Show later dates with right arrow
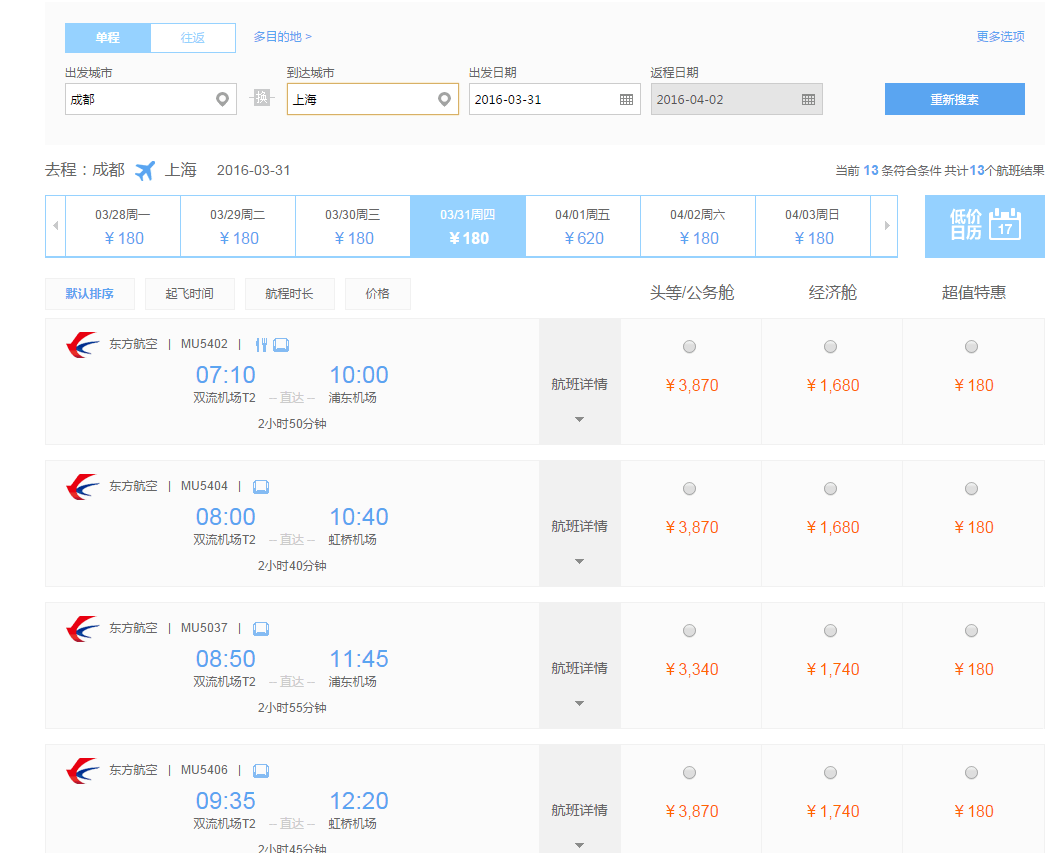This screenshot has height=853, width=1064. coord(886,226)
